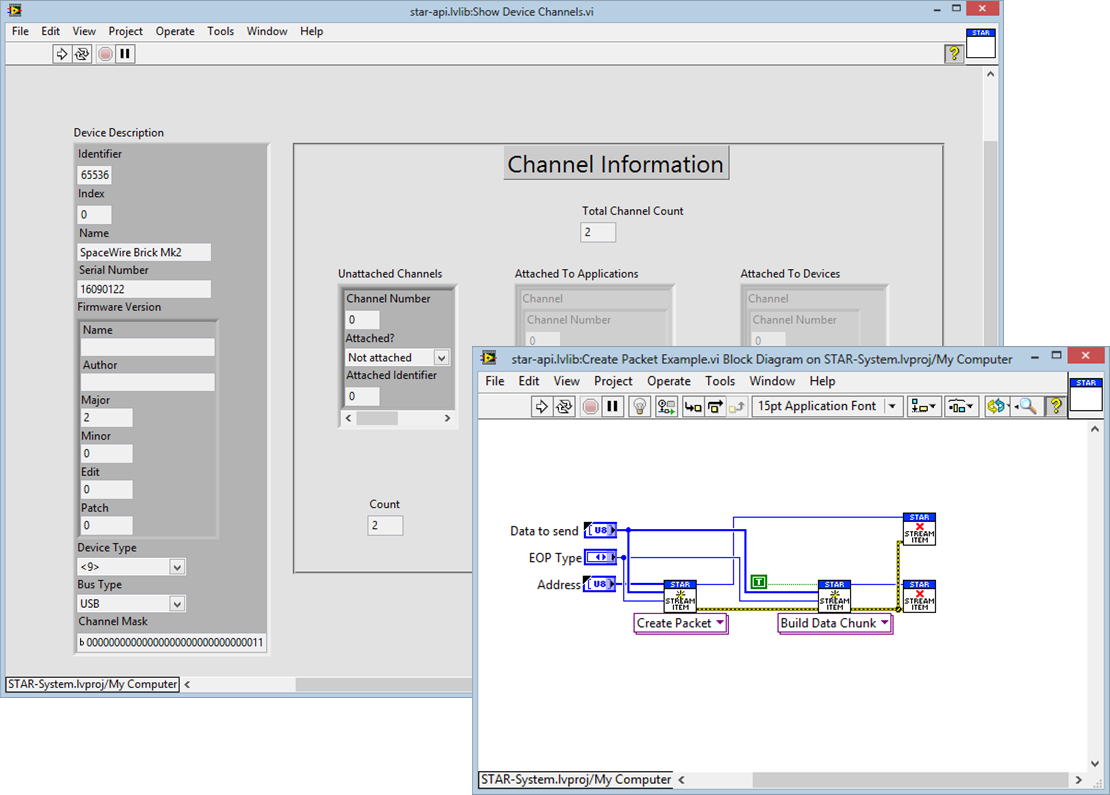Run the Create Packet Example VI
1110x795 pixels.
coord(542,406)
